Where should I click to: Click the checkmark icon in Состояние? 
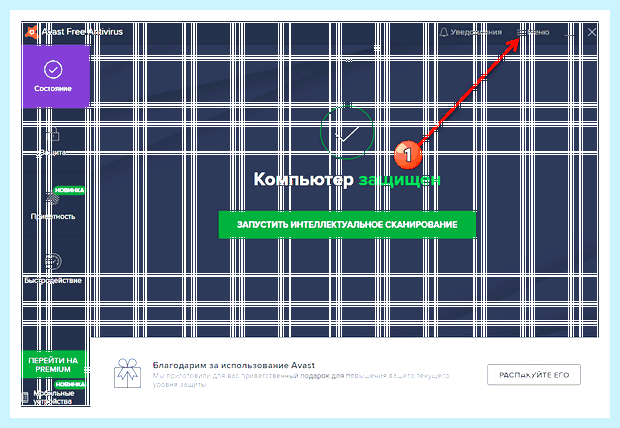pyautogui.click(x=53, y=70)
